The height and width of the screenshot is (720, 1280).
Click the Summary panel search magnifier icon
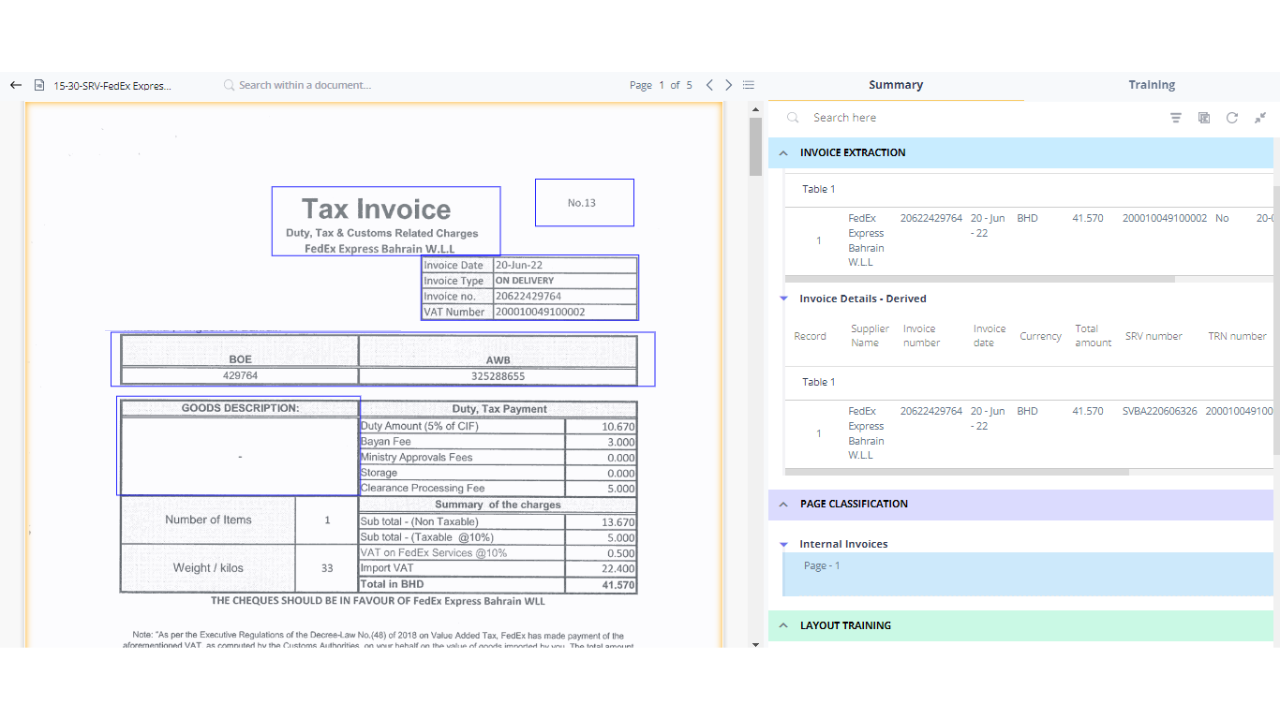click(793, 117)
